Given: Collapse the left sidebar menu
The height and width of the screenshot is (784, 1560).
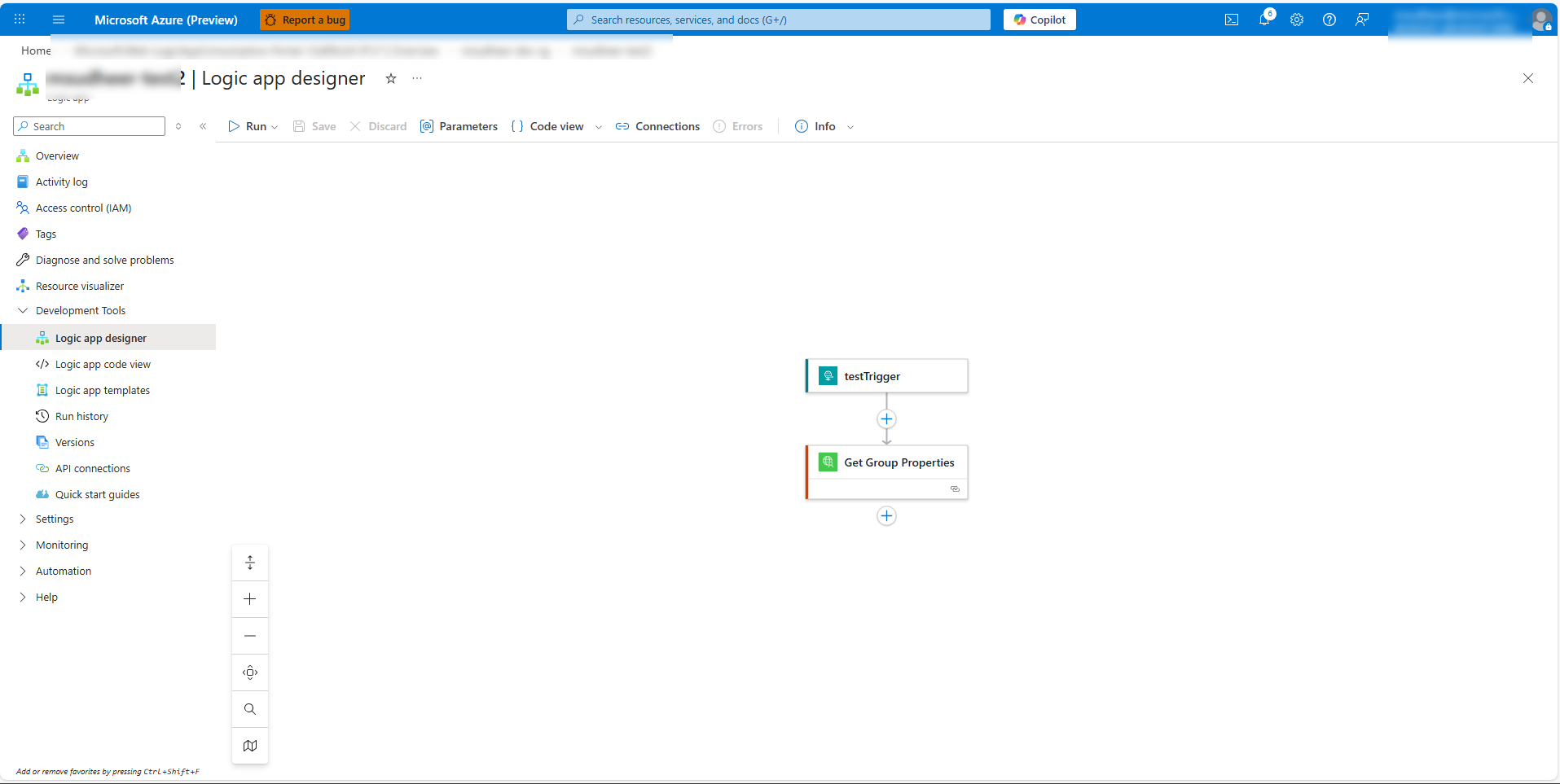Looking at the screenshot, I should 203,126.
